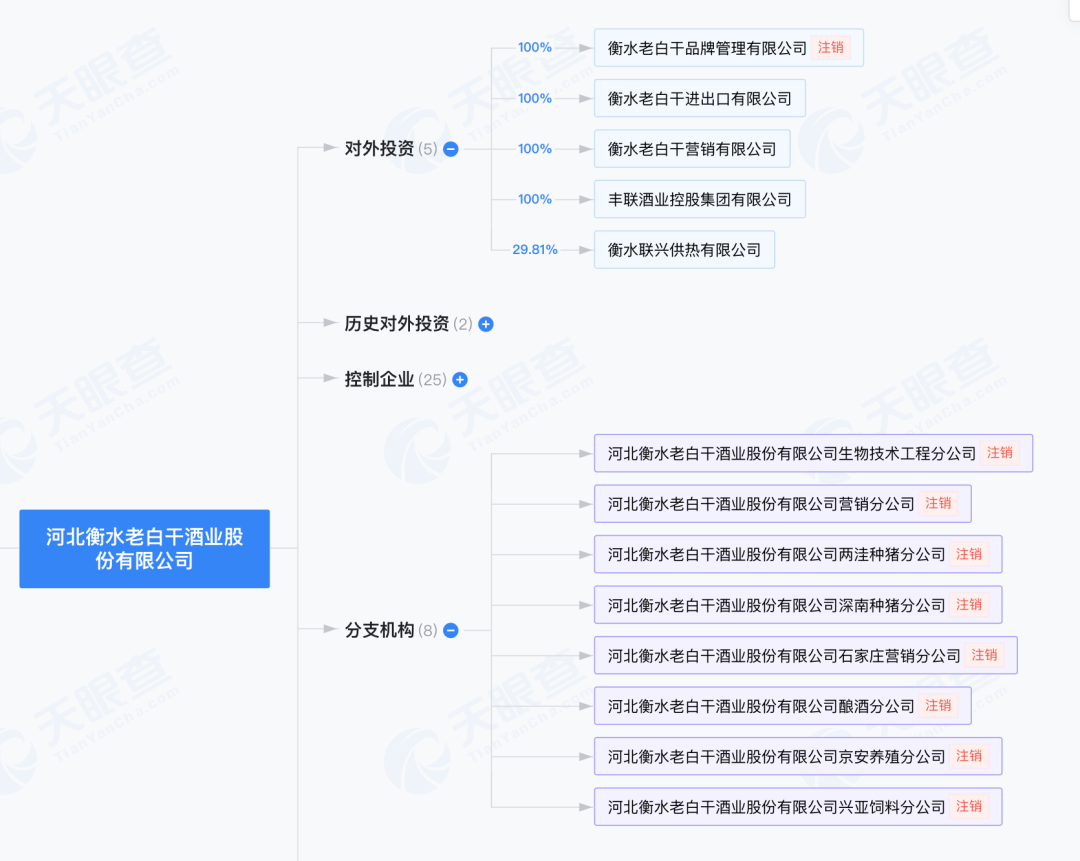
Task: Open the 酿酒分公司 branch node
Action: (782, 705)
